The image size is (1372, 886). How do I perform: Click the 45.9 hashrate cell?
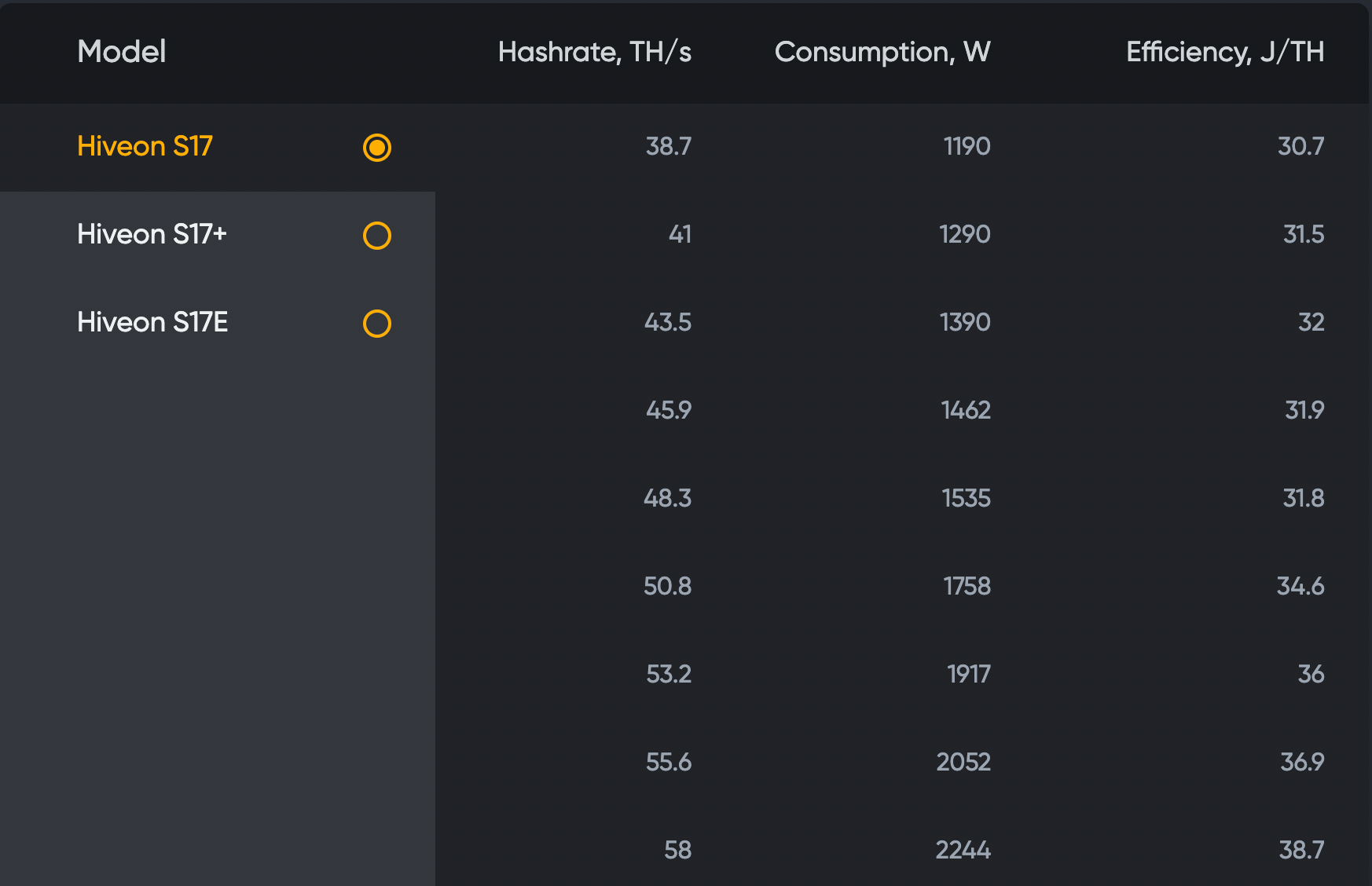669,410
